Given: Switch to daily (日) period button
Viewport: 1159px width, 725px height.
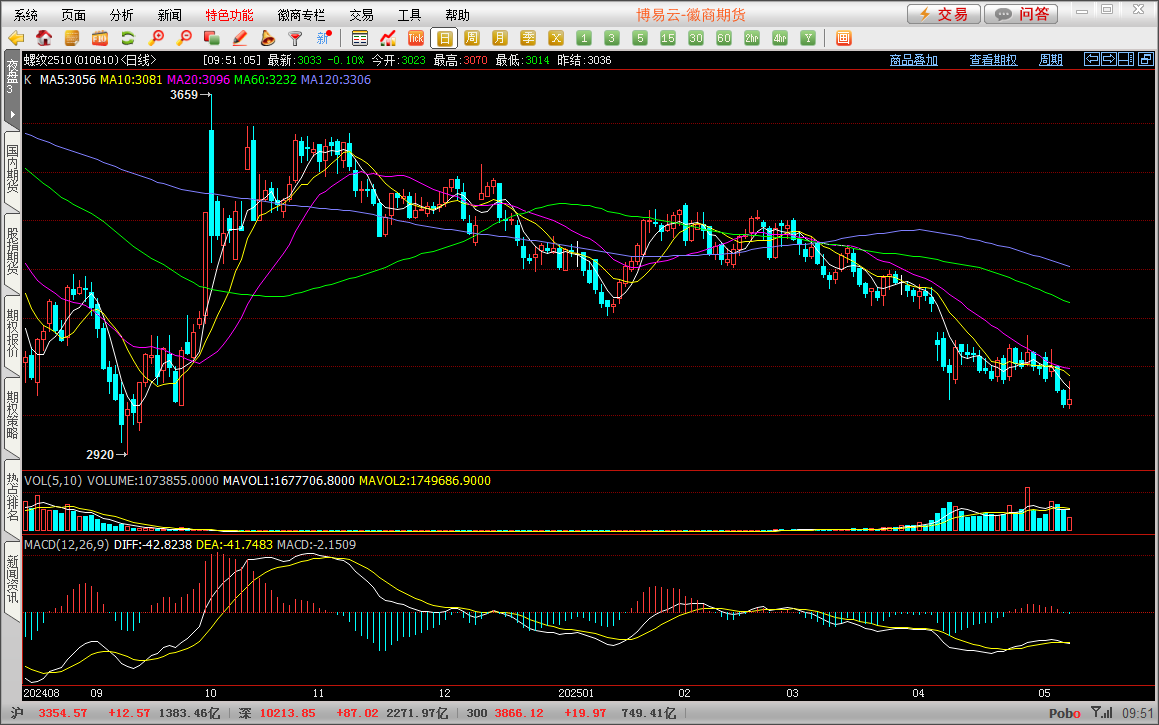Looking at the screenshot, I should pos(444,38).
